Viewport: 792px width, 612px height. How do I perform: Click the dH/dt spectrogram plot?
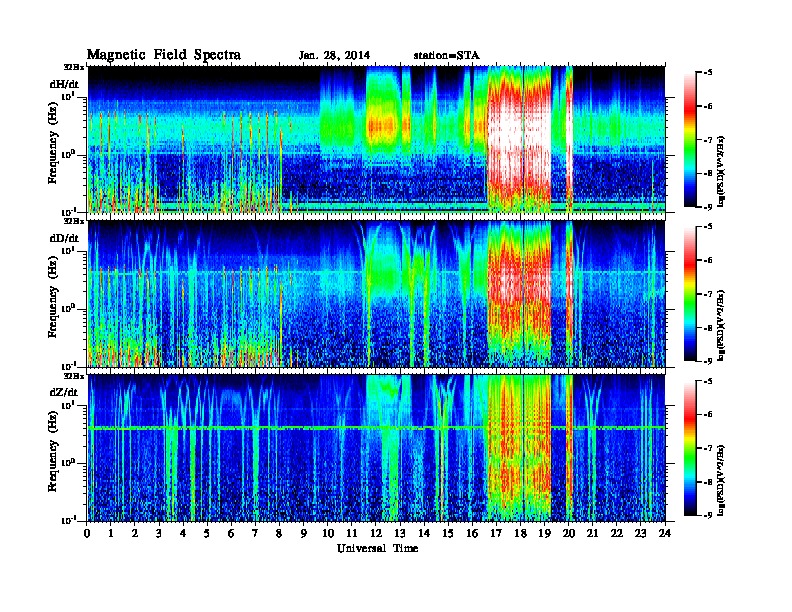pos(376,139)
